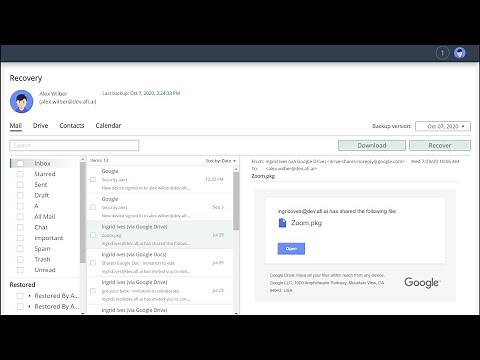Open the Ingrid Ives via Google Docs email
Screen dimensions: 480x360
tap(160, 263)
